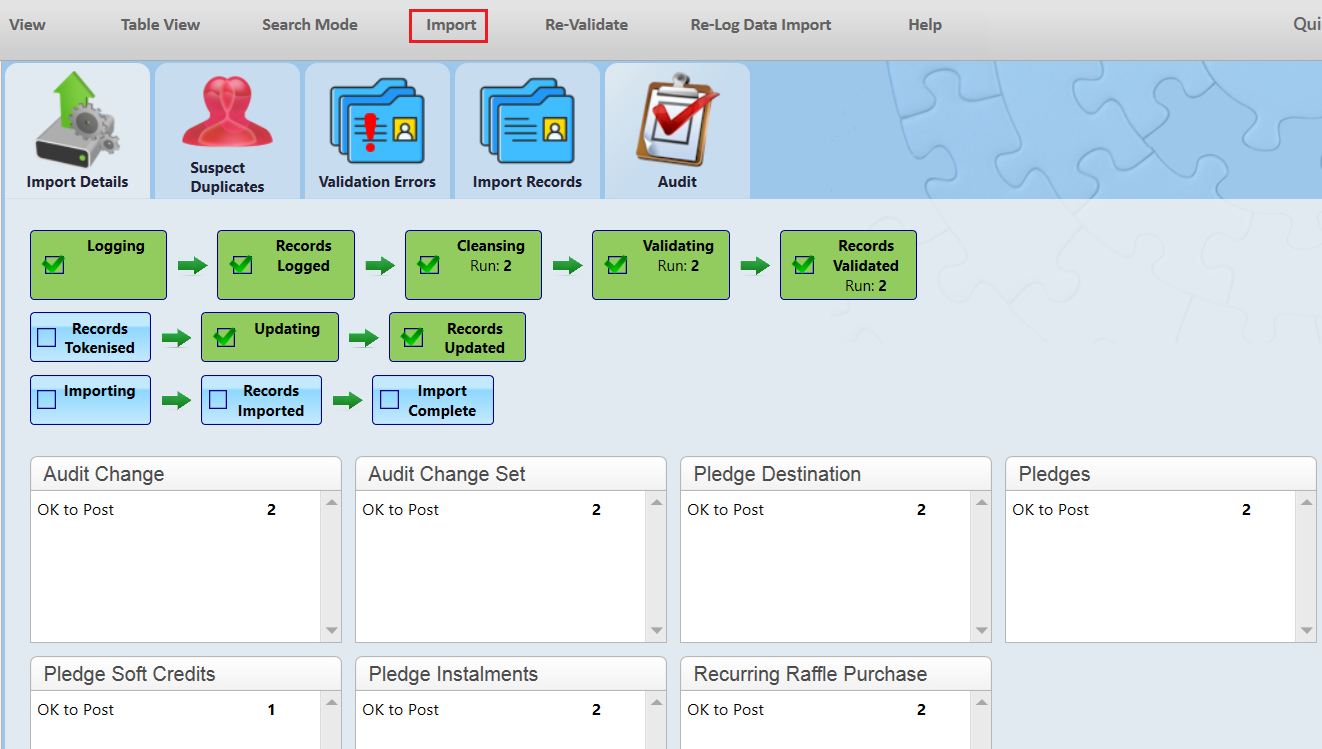Toggle the Cleansing checkbox
This screenshot has width=1322, height=749.
click(429, 265)
